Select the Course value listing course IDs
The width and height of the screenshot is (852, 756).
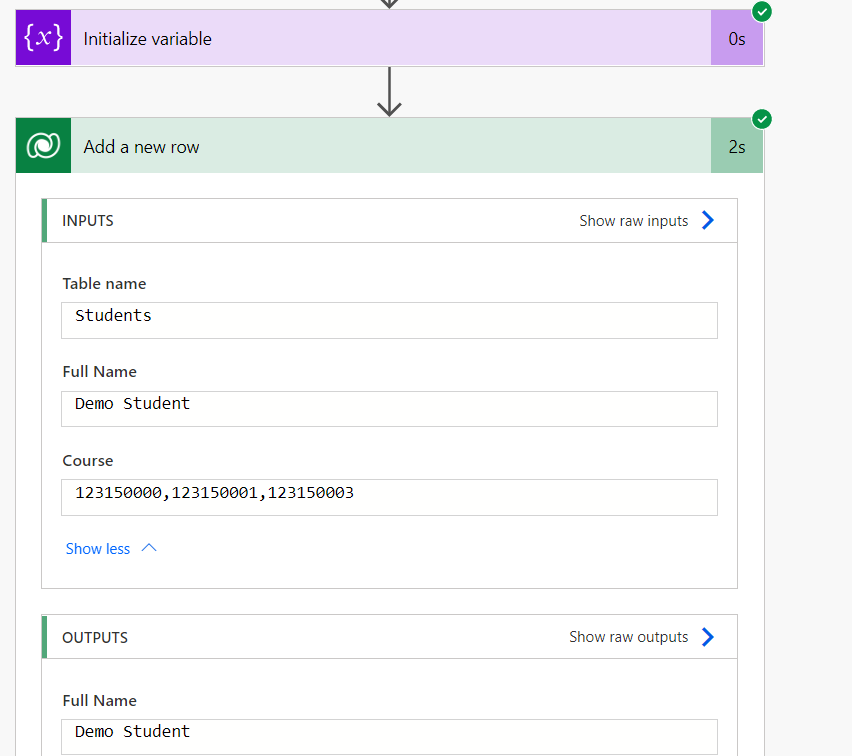pyautogui.click(x=389, y=497)
